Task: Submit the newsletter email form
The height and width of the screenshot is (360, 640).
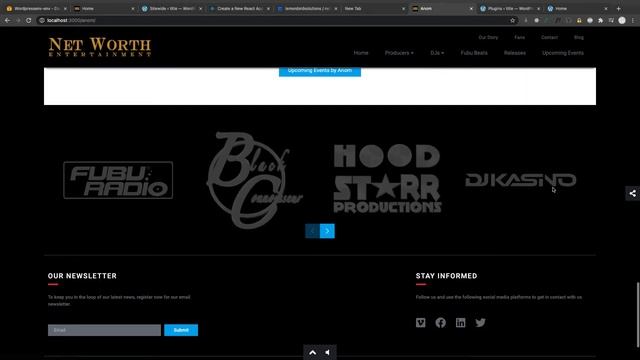Action: (x=181, y=330)
